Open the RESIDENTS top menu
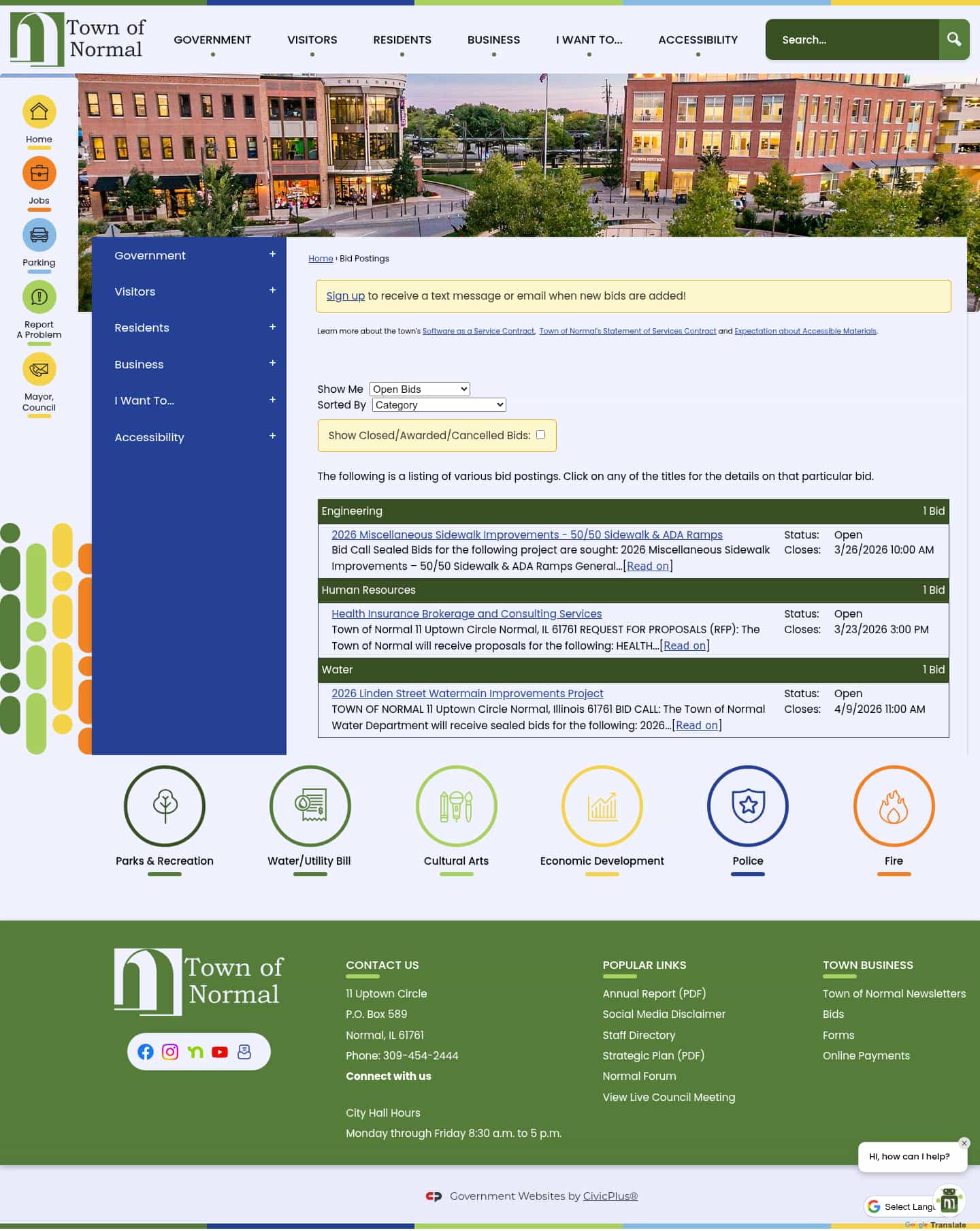 (x=402, y=39)
